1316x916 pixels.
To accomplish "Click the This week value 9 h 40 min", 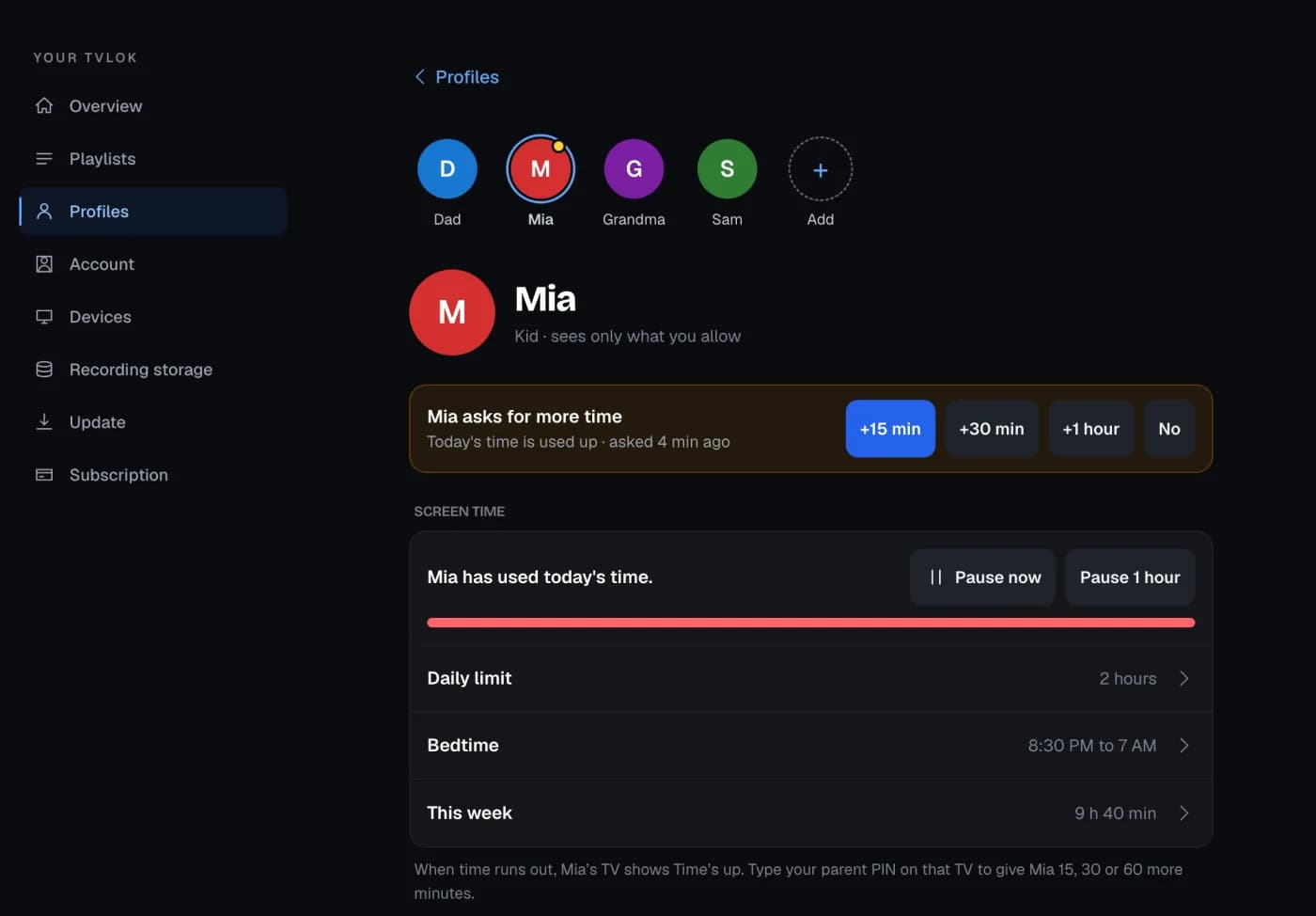I will pyautogui.click(x=1116, y=813).
